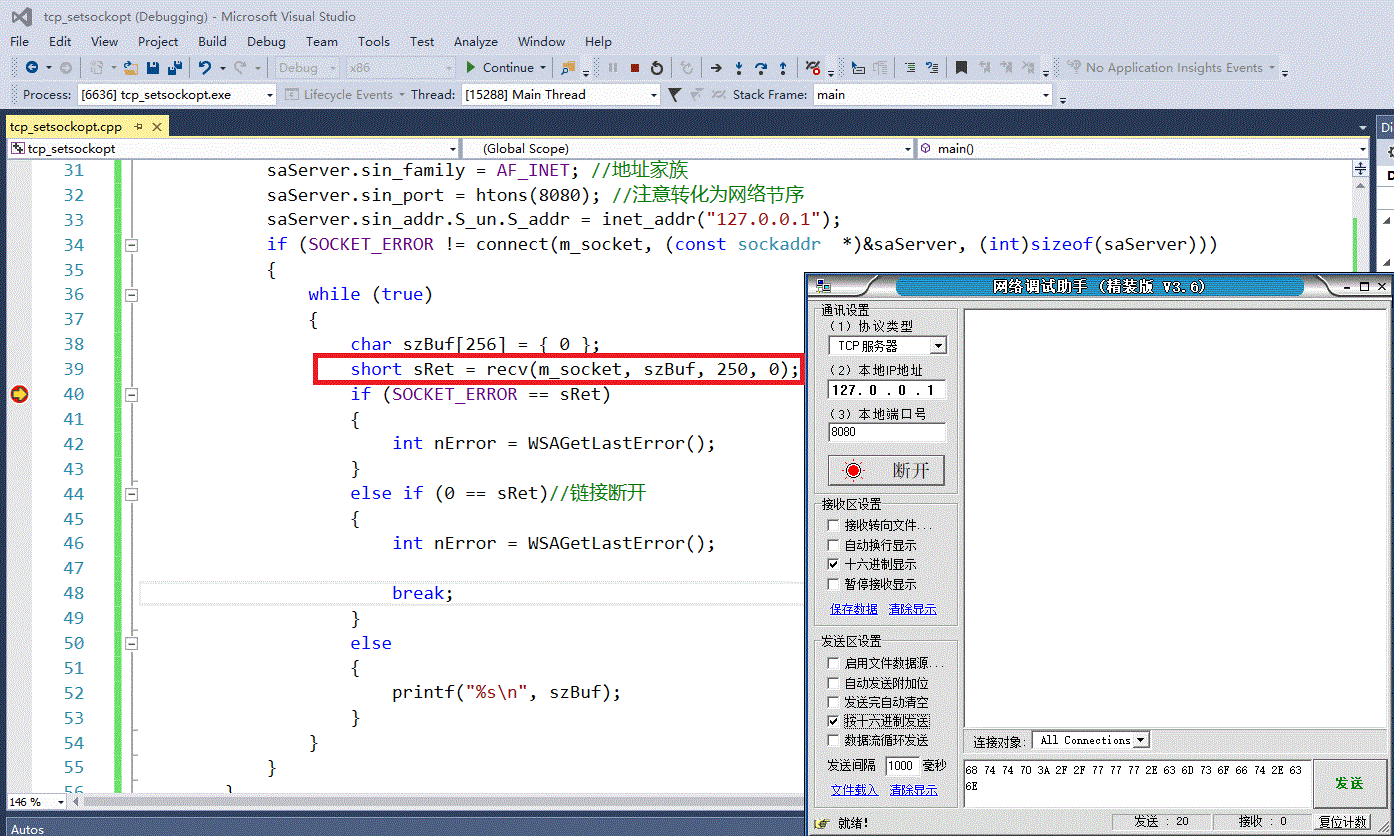
Task: Enable 启用文件数据源 checkbox
Action: click(x=833, y=663)
